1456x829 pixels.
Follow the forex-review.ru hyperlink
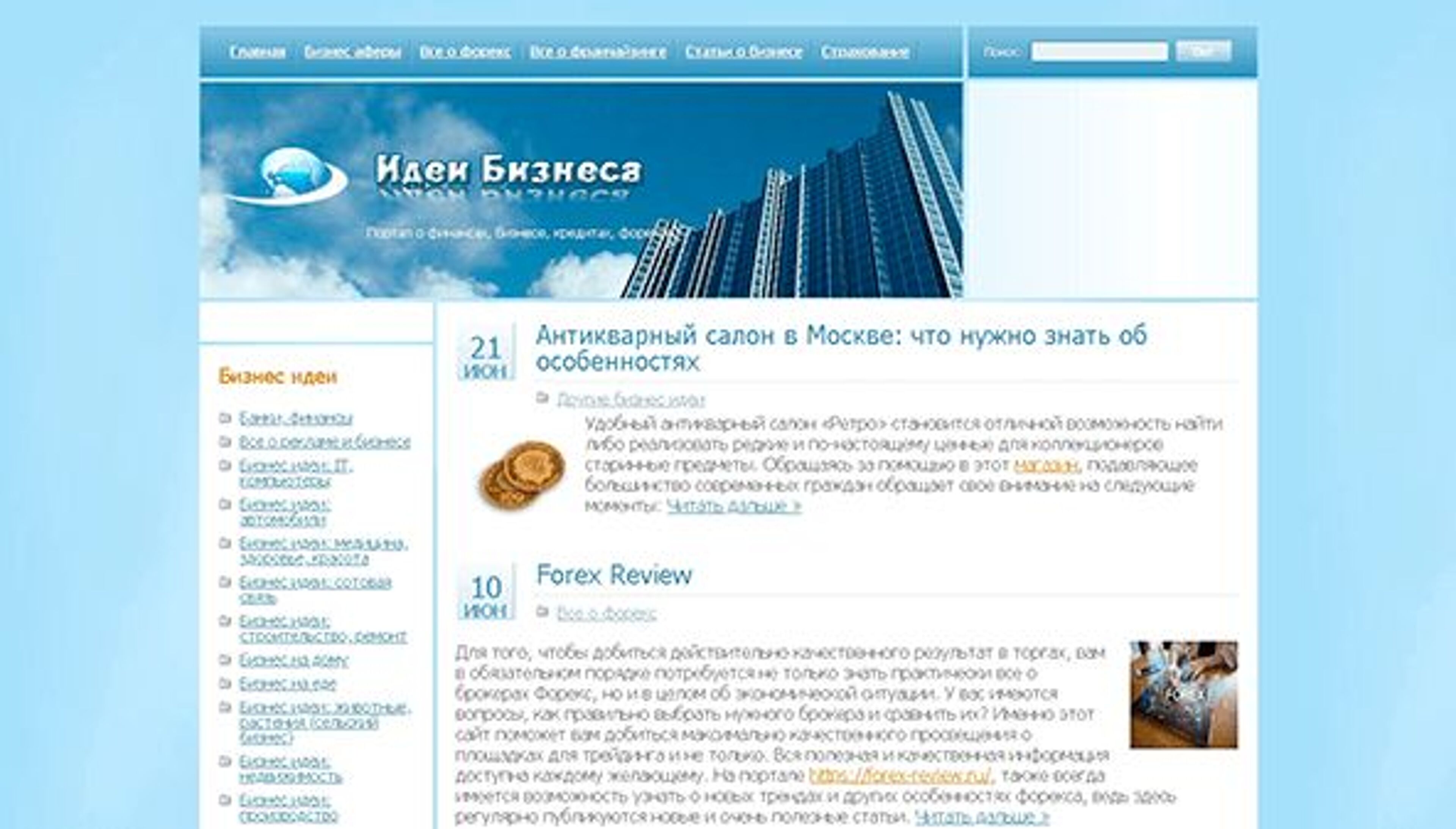pos(900,776)
